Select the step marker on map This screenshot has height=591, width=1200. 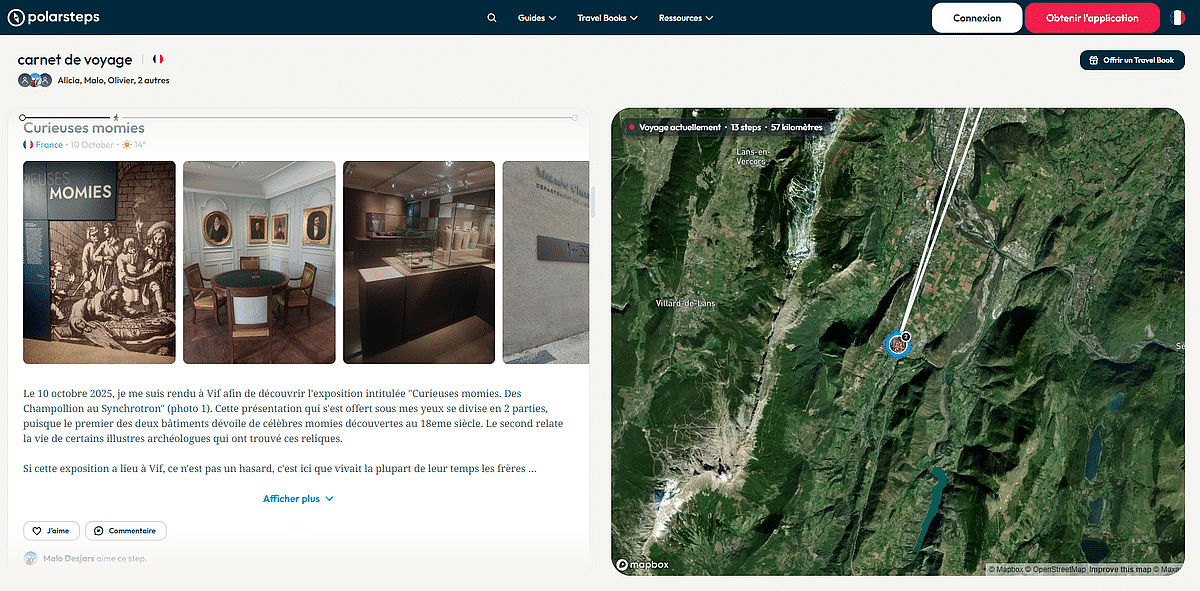coord(898,344)
